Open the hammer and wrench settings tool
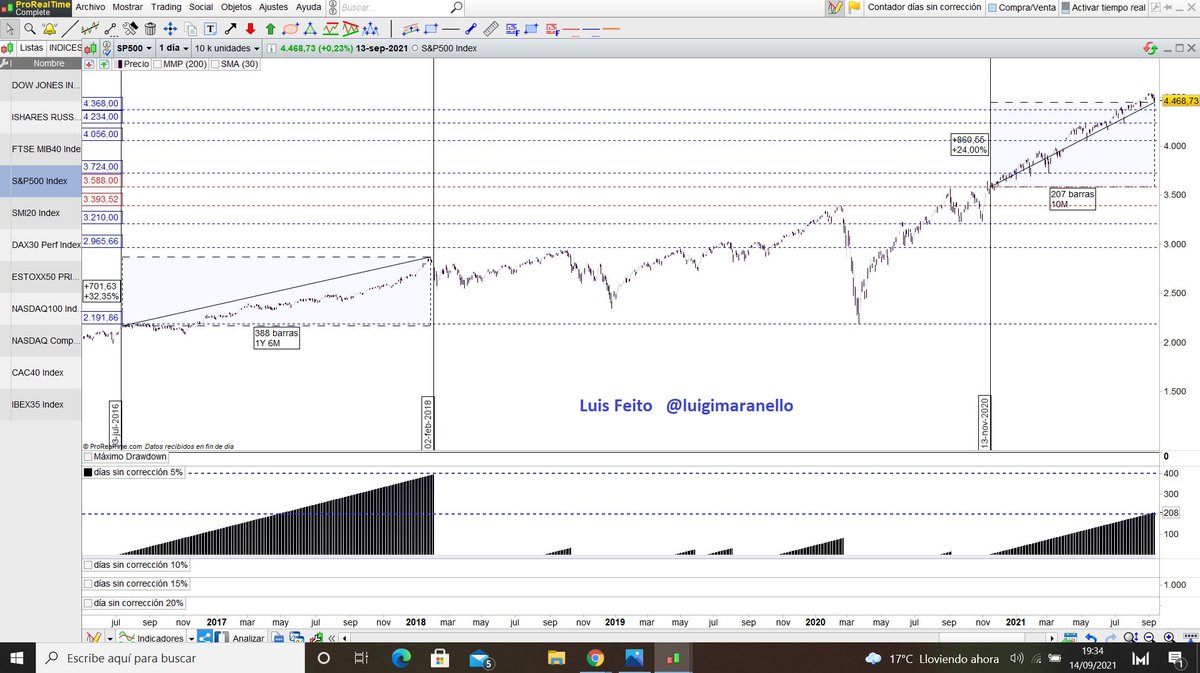 pos(130,28)
